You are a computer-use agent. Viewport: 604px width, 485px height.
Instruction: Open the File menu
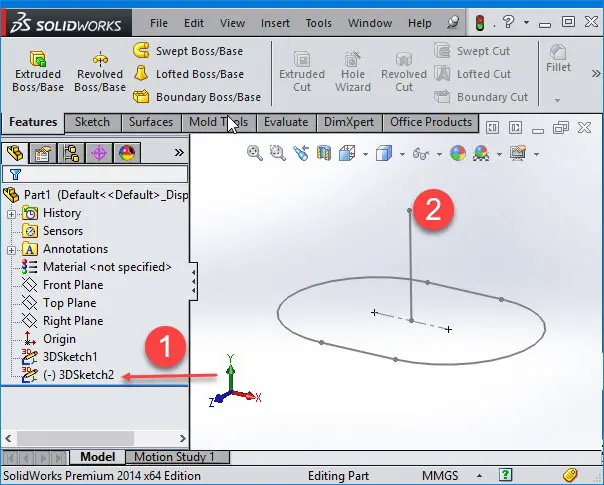159,23
